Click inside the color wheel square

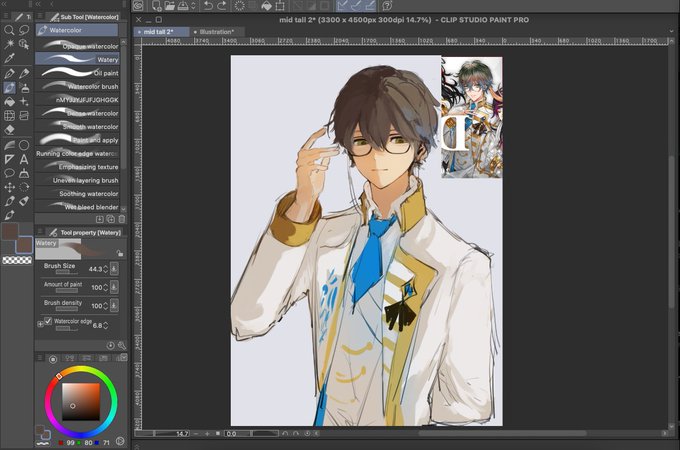click(x=81, y=401)
